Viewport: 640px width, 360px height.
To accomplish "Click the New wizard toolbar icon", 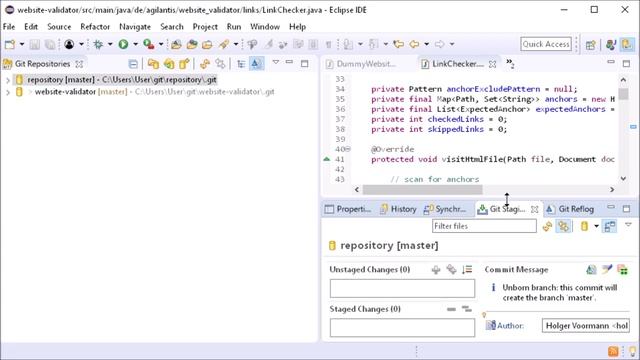I will [x=9, y=44].
